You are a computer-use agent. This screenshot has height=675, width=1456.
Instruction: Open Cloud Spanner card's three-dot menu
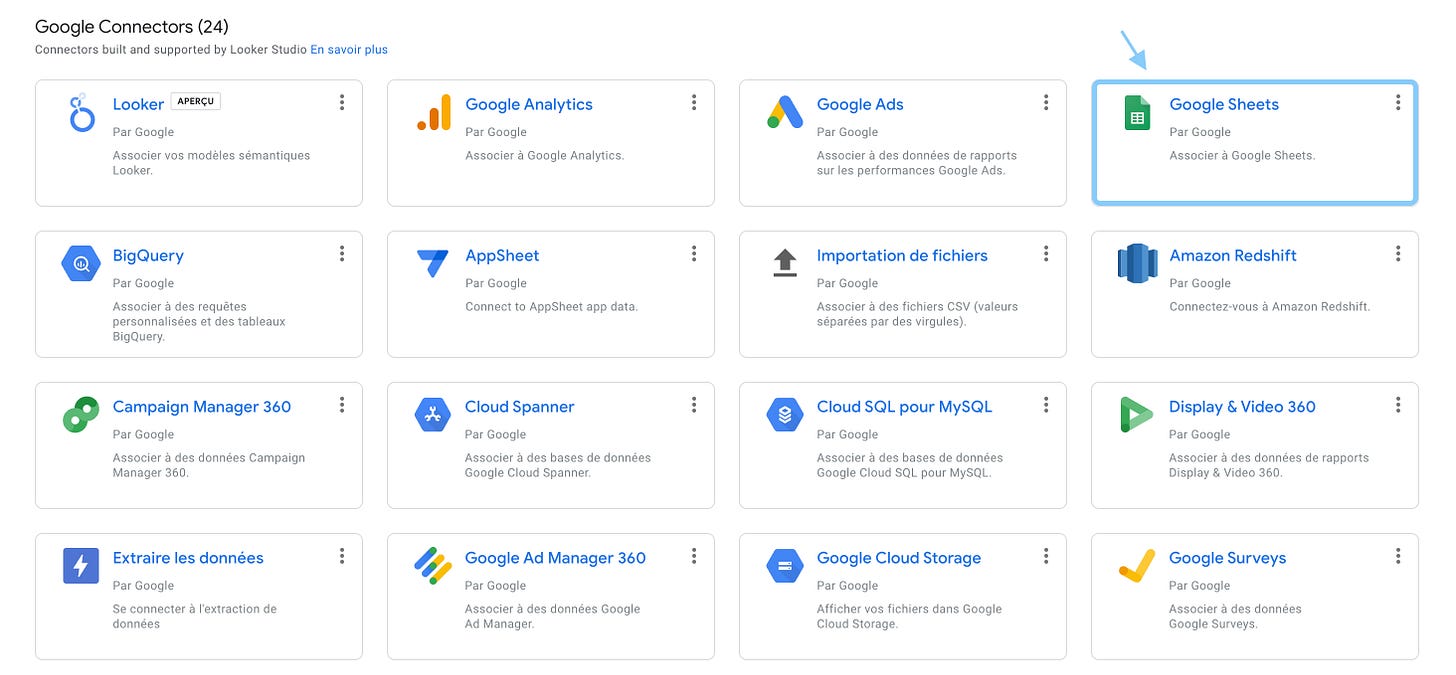[x=694, y=405]
